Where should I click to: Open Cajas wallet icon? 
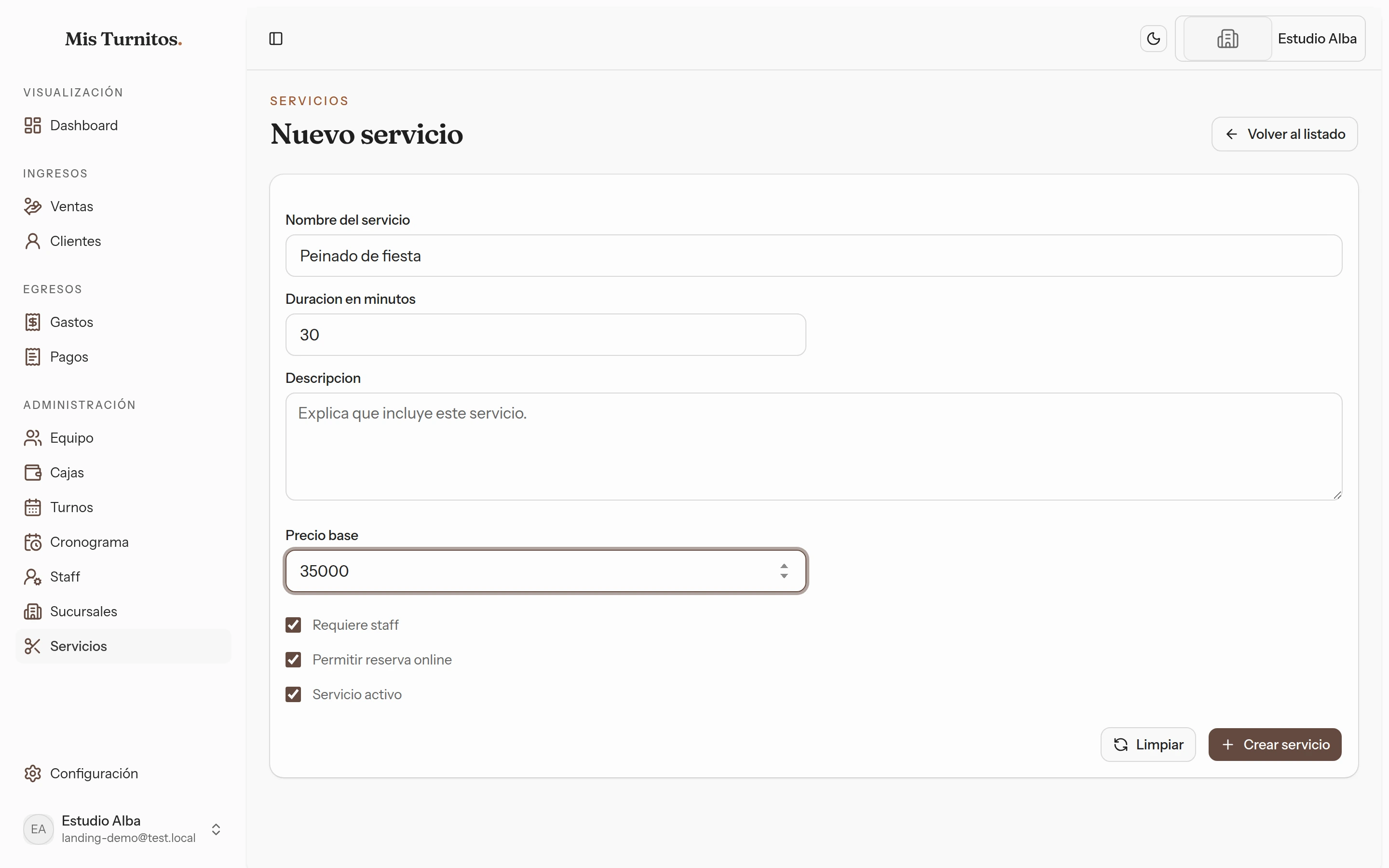tap(33, 473)
